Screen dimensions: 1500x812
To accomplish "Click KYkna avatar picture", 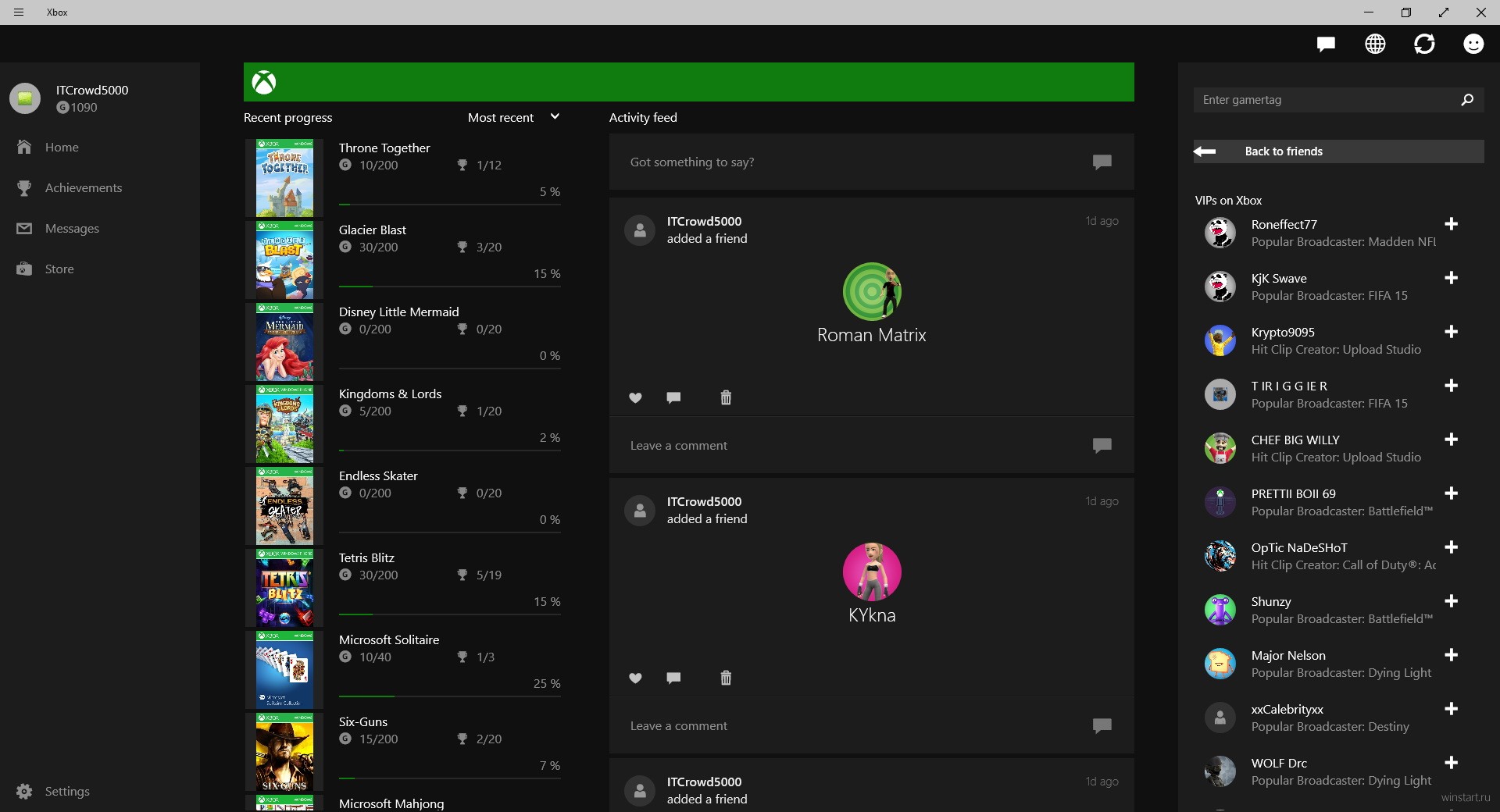I will (872, 572).
